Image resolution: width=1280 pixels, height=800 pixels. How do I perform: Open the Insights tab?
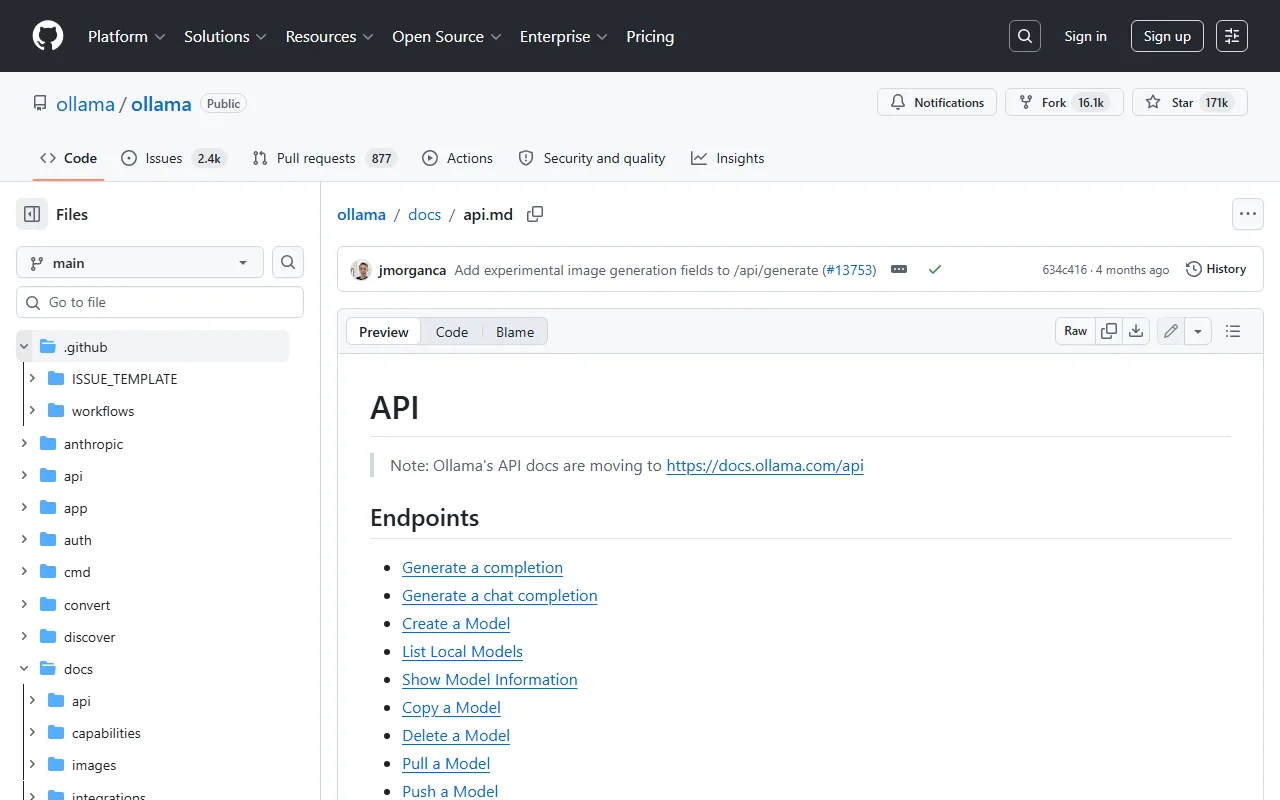point(728,158)
